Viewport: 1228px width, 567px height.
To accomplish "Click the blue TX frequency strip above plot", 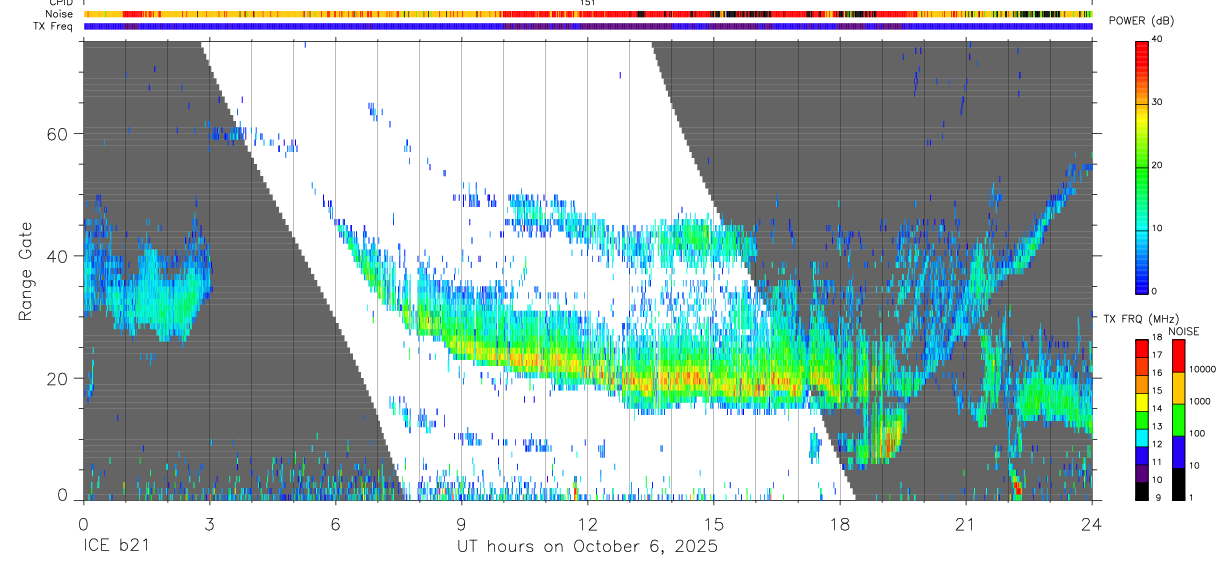I will click(x=587, y=26).
